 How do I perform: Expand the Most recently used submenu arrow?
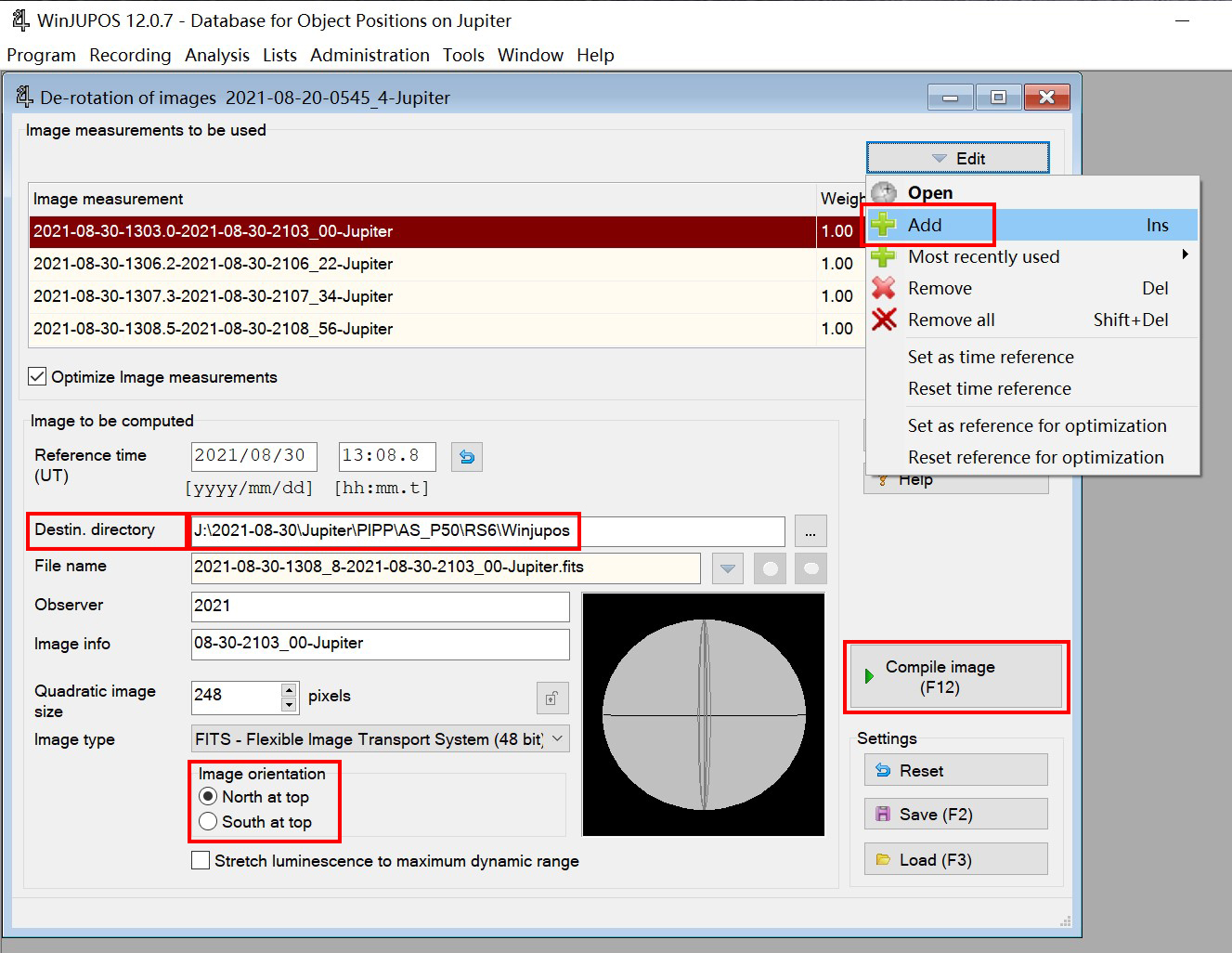tap(1185, 255)
